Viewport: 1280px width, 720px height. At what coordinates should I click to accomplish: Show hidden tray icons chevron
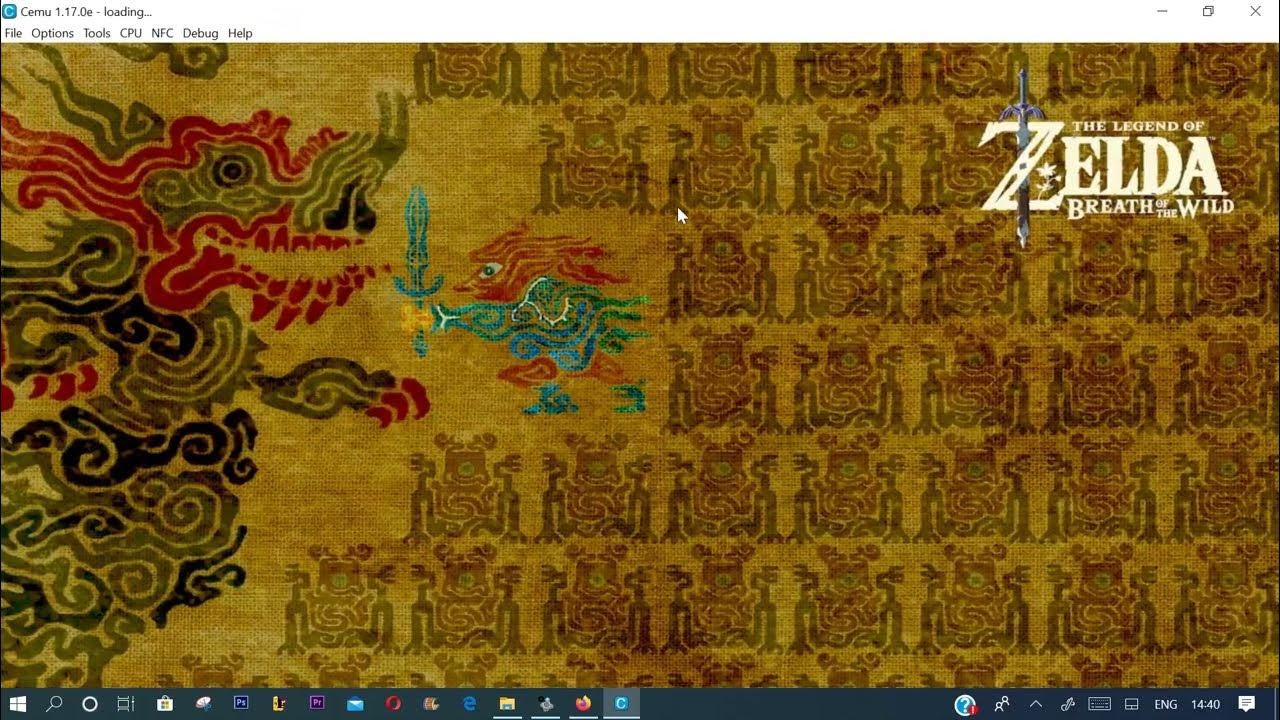pyautogui.click(x=1036, y=704)
